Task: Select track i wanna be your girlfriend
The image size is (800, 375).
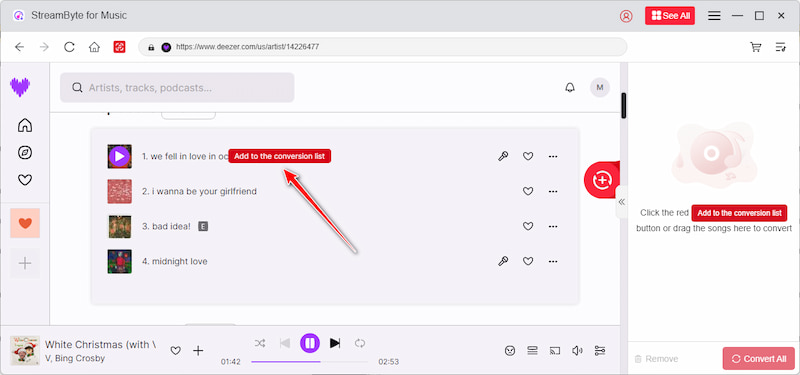Action: (199, 191)
